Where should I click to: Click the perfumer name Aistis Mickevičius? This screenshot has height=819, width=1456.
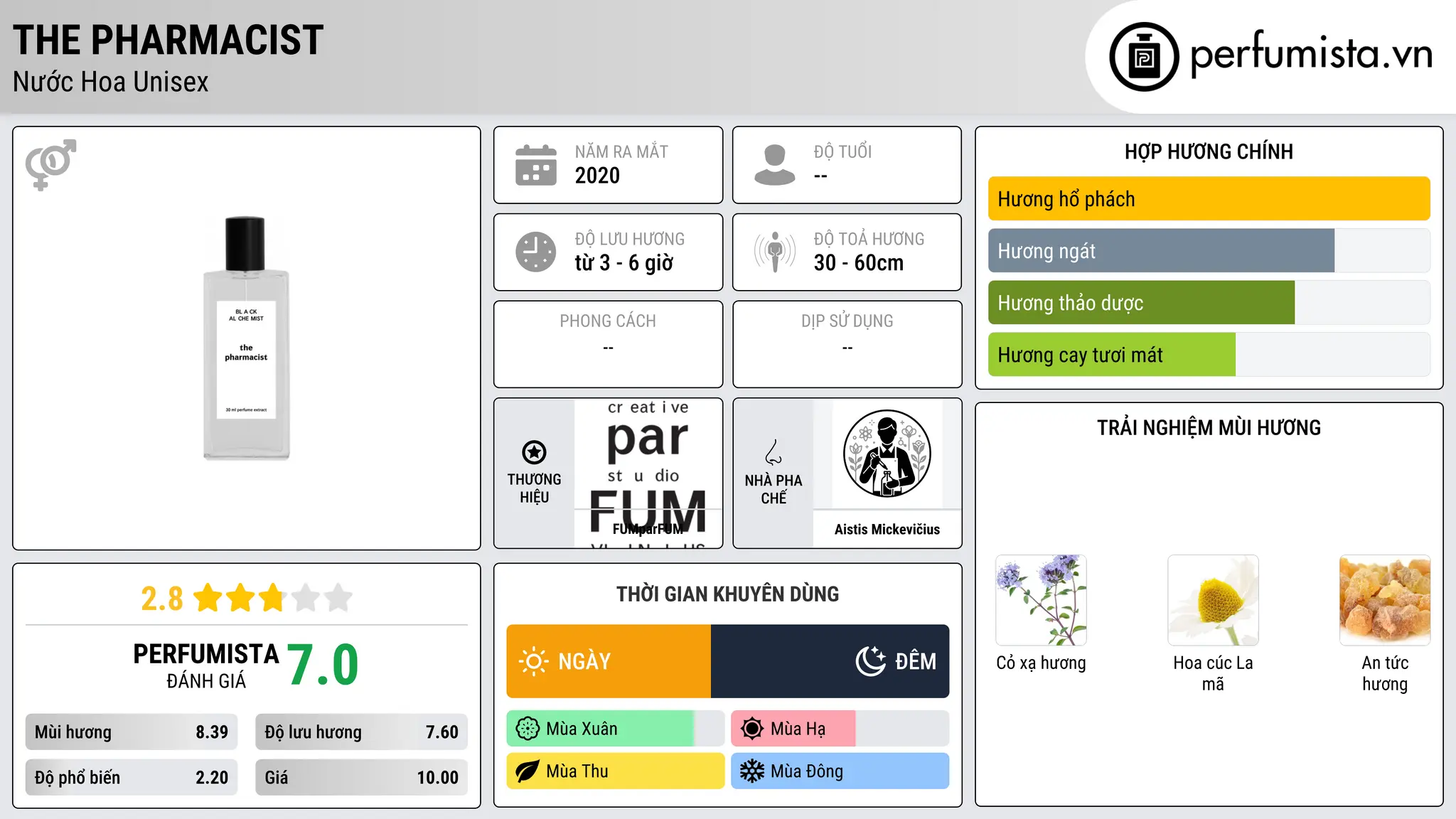pyautogui.click(x=887, y=529)
